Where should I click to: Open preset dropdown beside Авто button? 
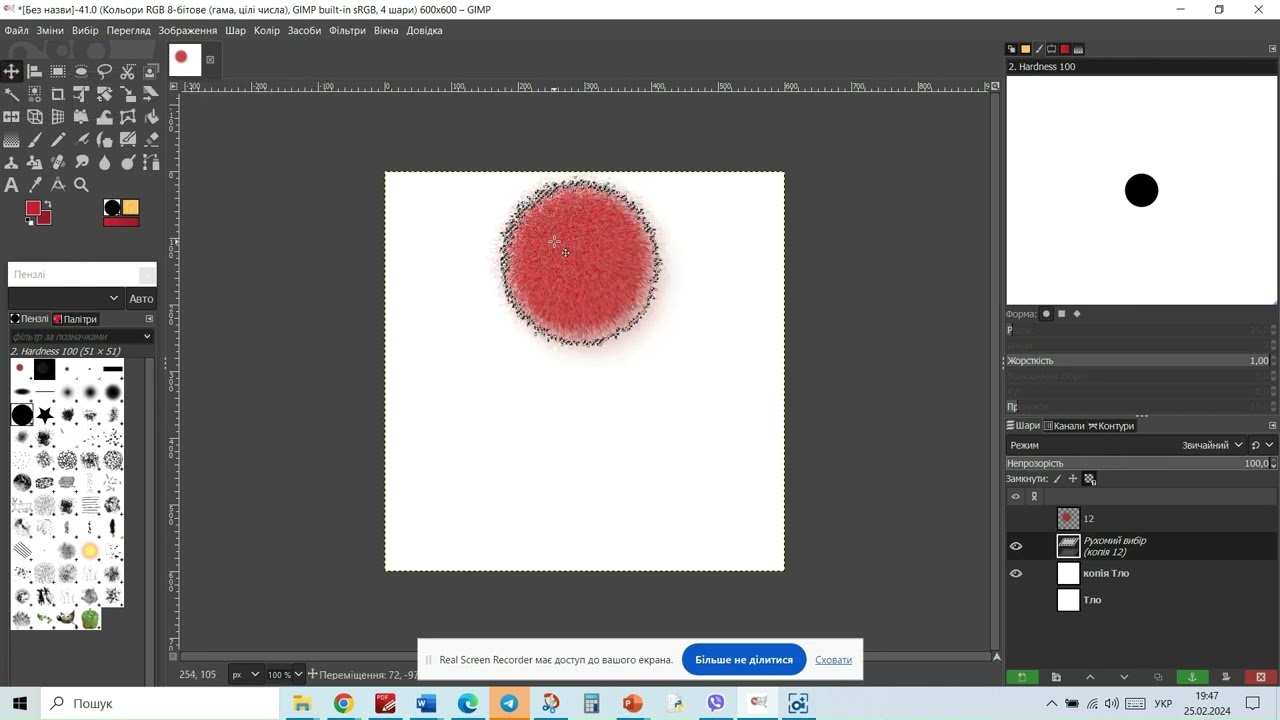pyautogui.click(x=66, y=298)
